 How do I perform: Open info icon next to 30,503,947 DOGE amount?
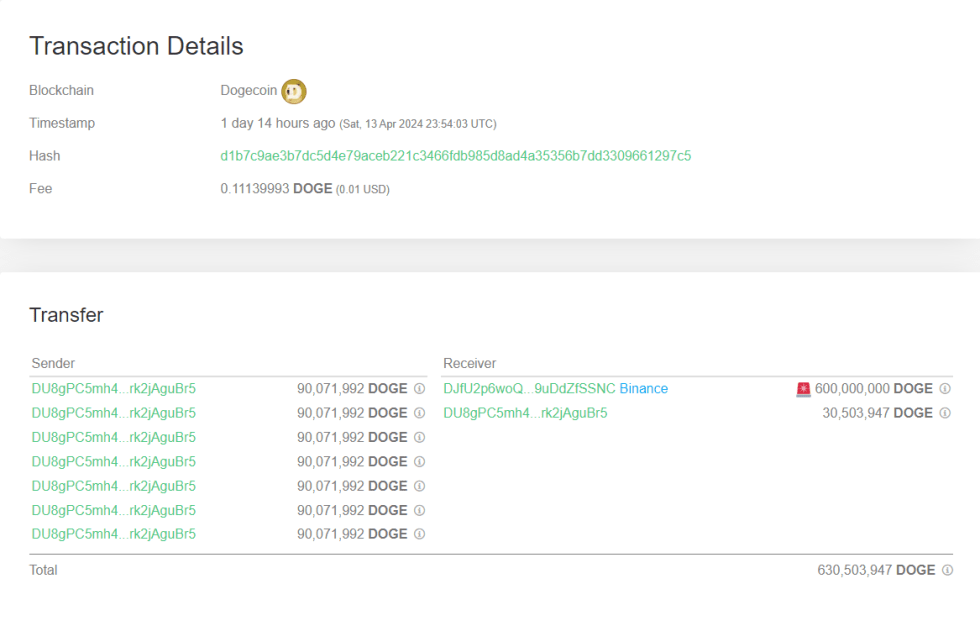coord(946,412)
